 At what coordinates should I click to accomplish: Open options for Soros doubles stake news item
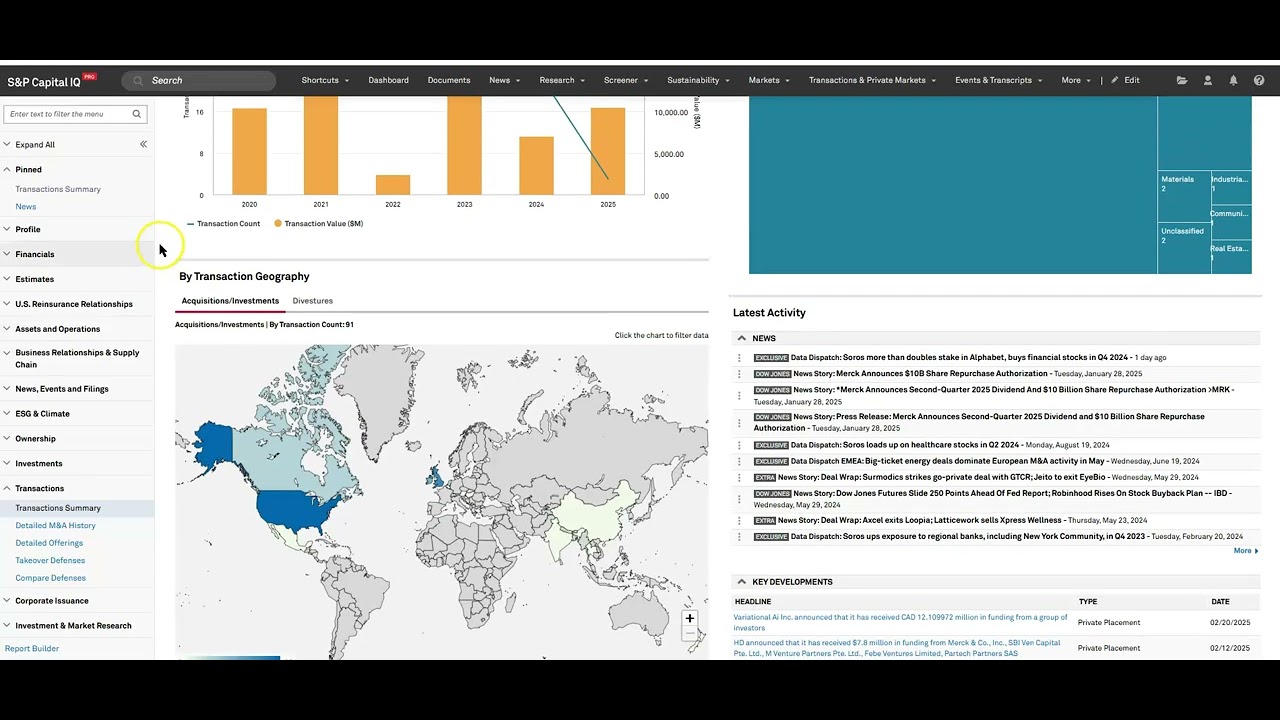click(x=740, y=357)
